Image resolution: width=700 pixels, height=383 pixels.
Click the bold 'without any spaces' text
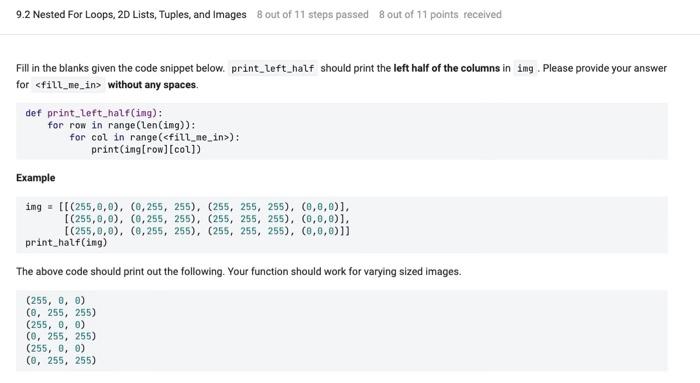[x=152, y=85]
